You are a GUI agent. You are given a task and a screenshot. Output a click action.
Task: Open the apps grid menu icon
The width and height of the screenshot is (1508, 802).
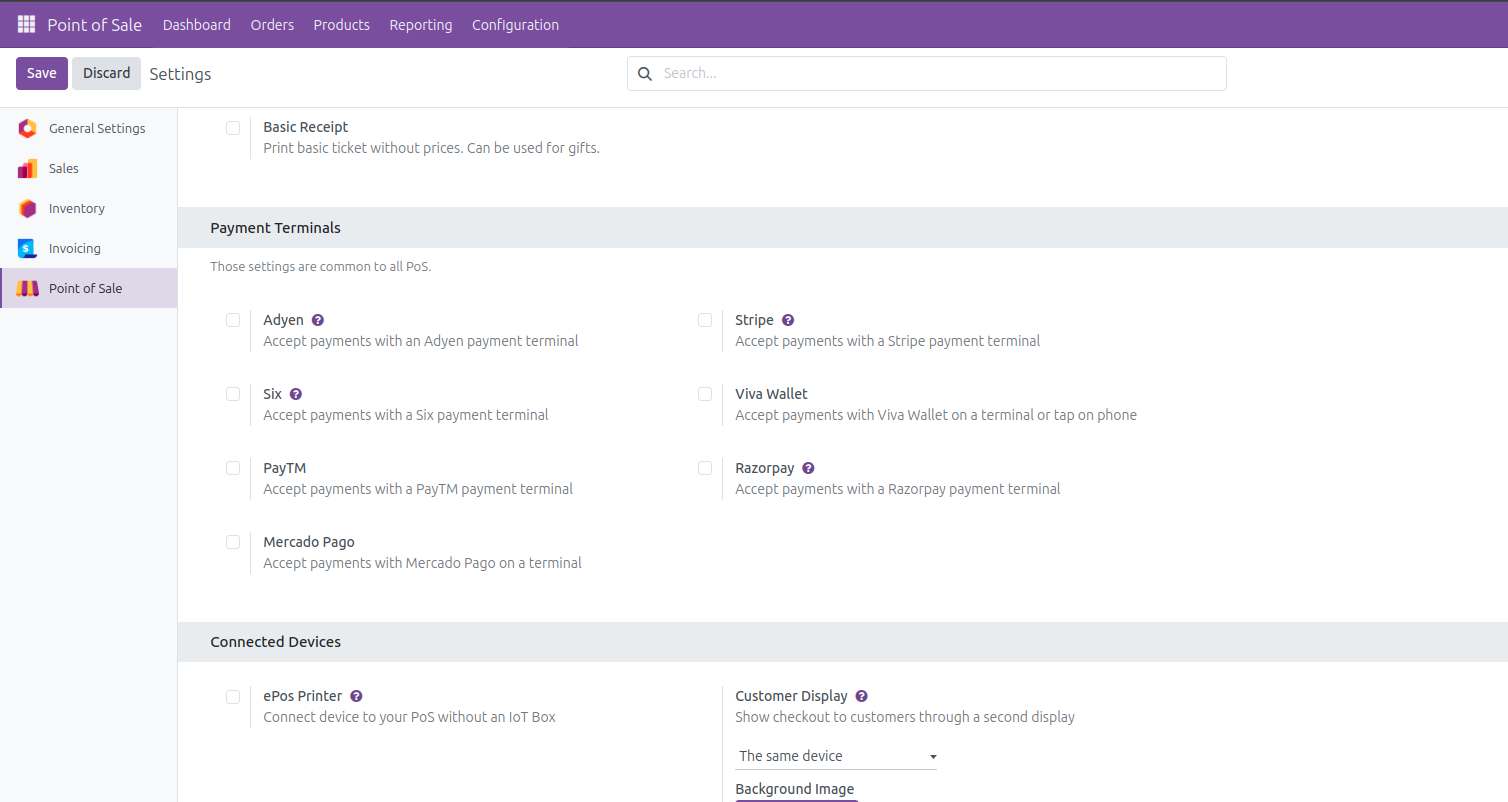click(x=26, y=24)
